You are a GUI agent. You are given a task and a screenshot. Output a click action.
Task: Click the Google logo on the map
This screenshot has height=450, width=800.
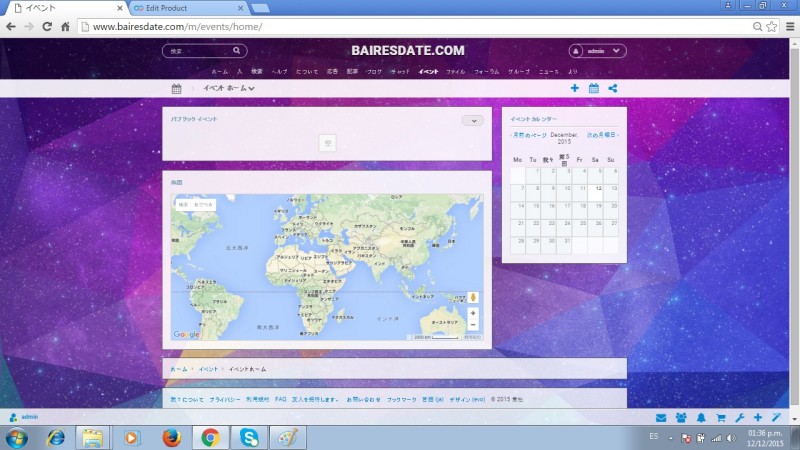pos(186,335)
